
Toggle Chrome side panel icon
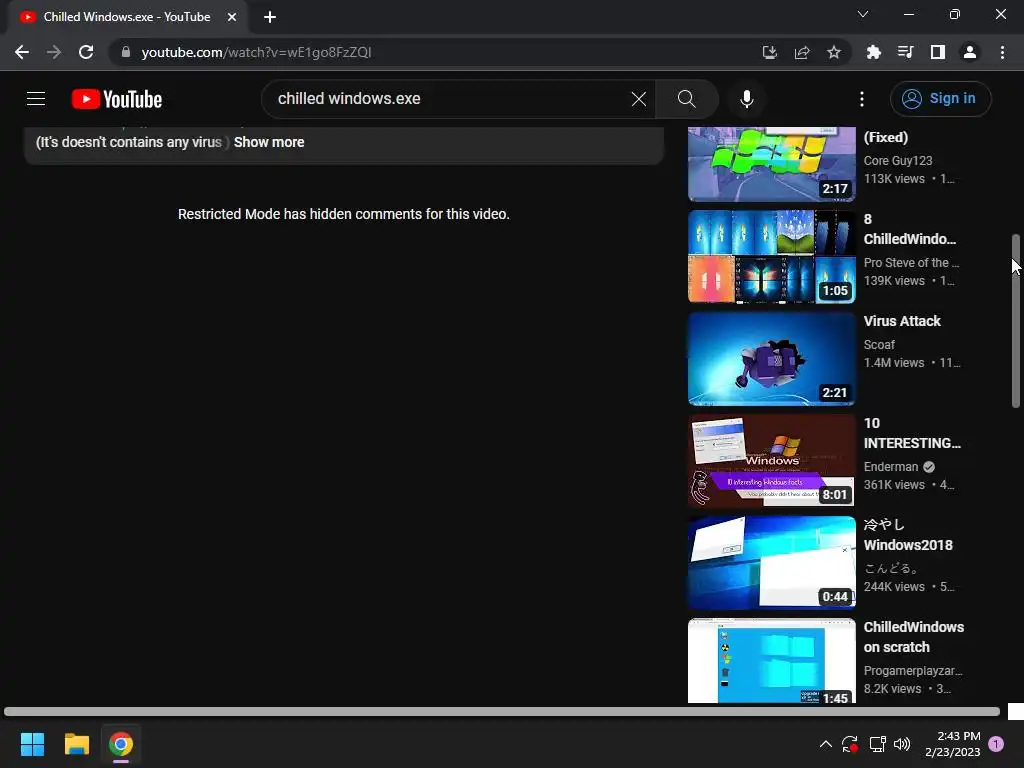pyautogui.click(x=938, y=52)
